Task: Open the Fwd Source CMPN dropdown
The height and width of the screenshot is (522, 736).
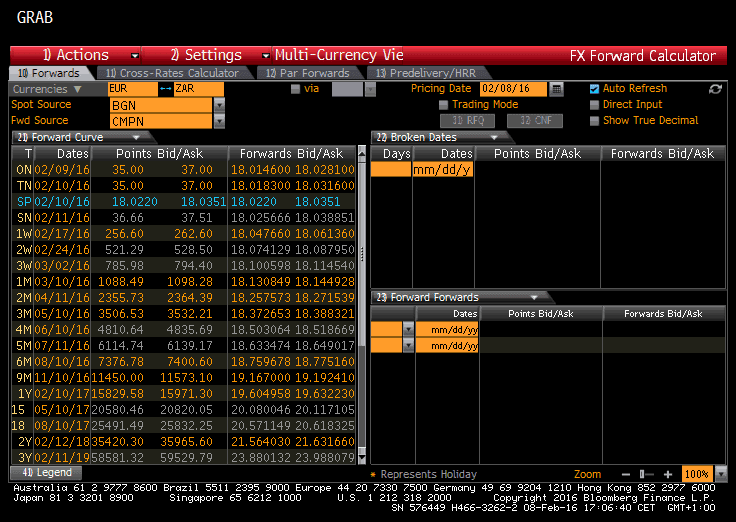Action: coord(219,122)
